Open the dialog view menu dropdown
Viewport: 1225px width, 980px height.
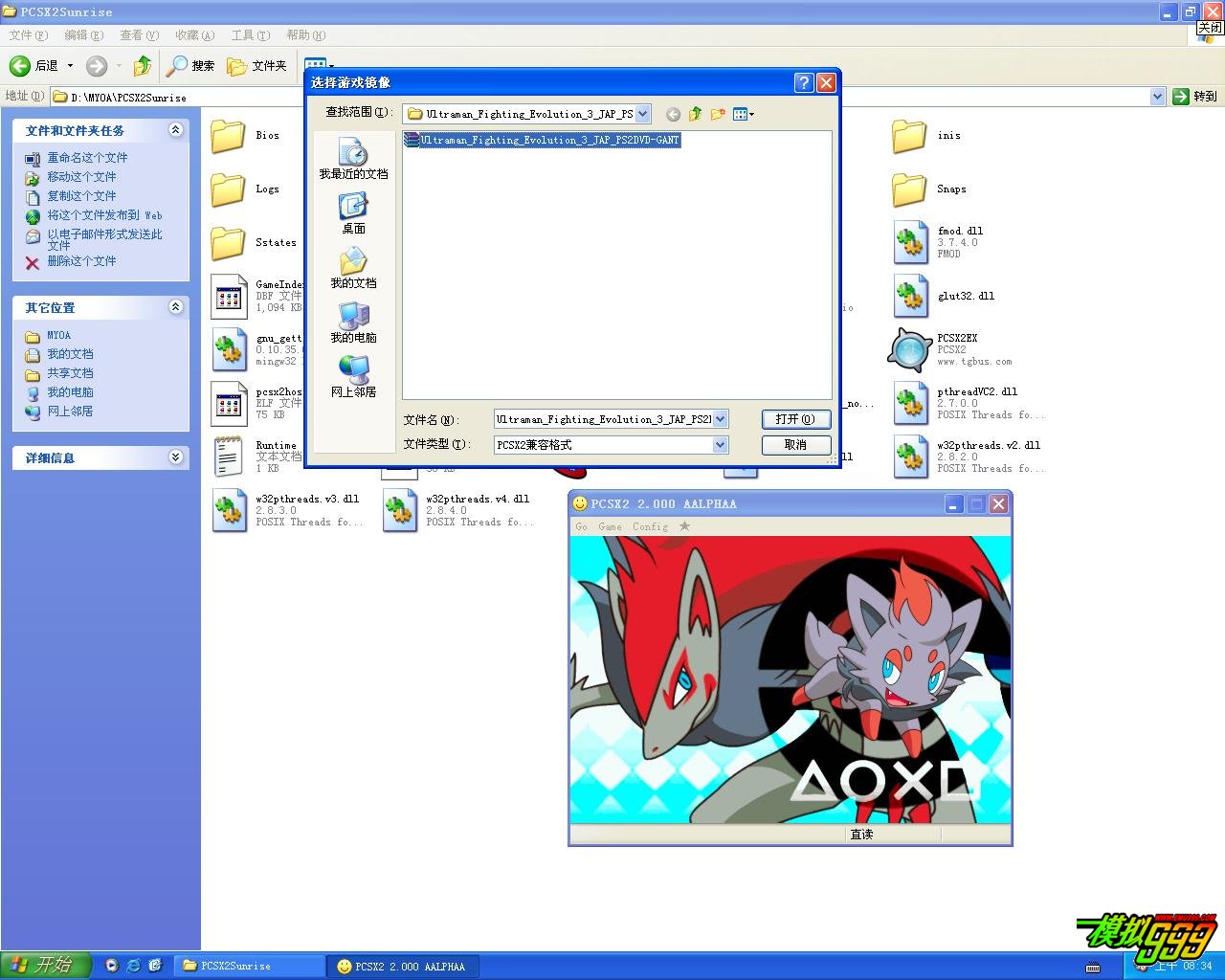click(x=744, y=114)
